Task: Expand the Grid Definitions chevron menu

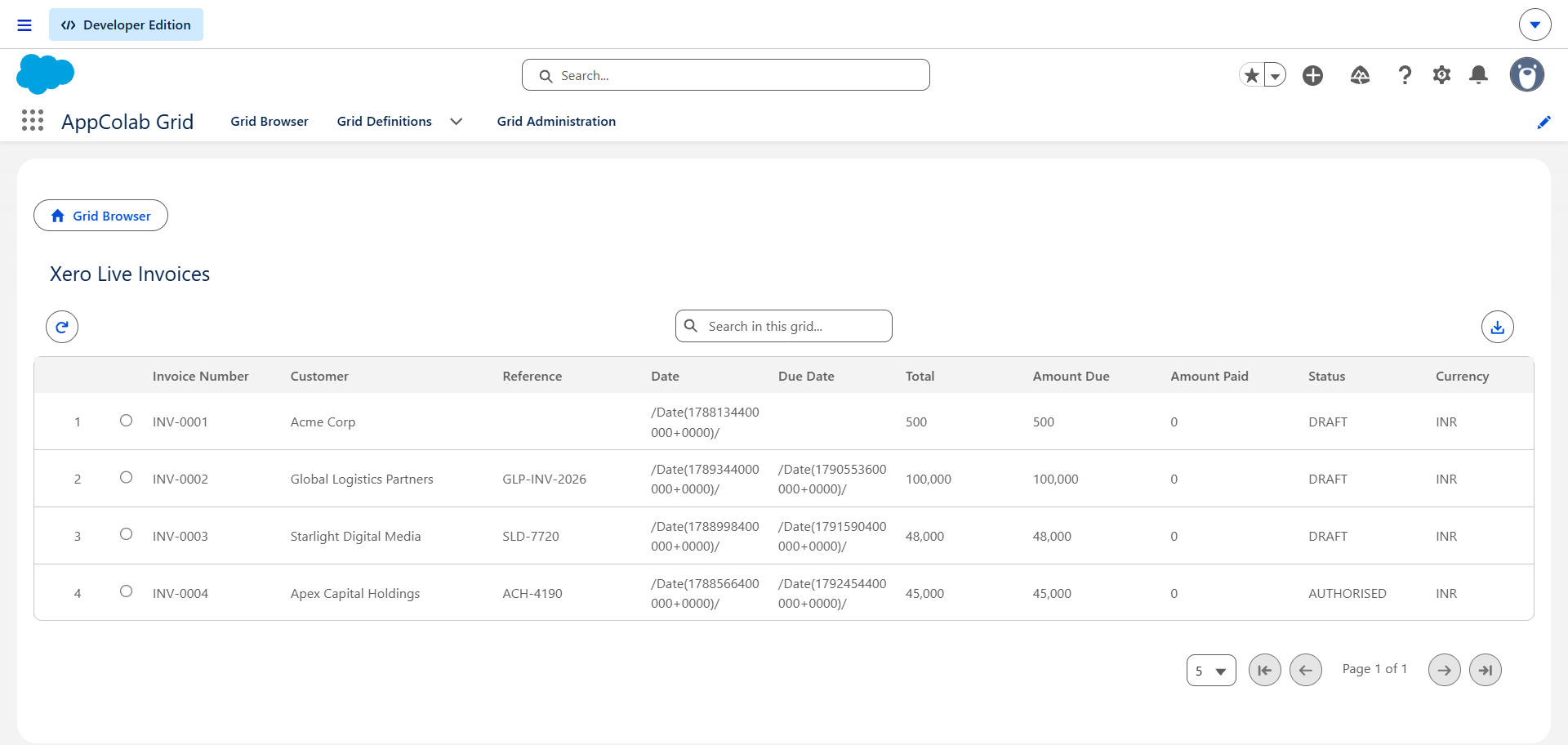Action: 457,121
